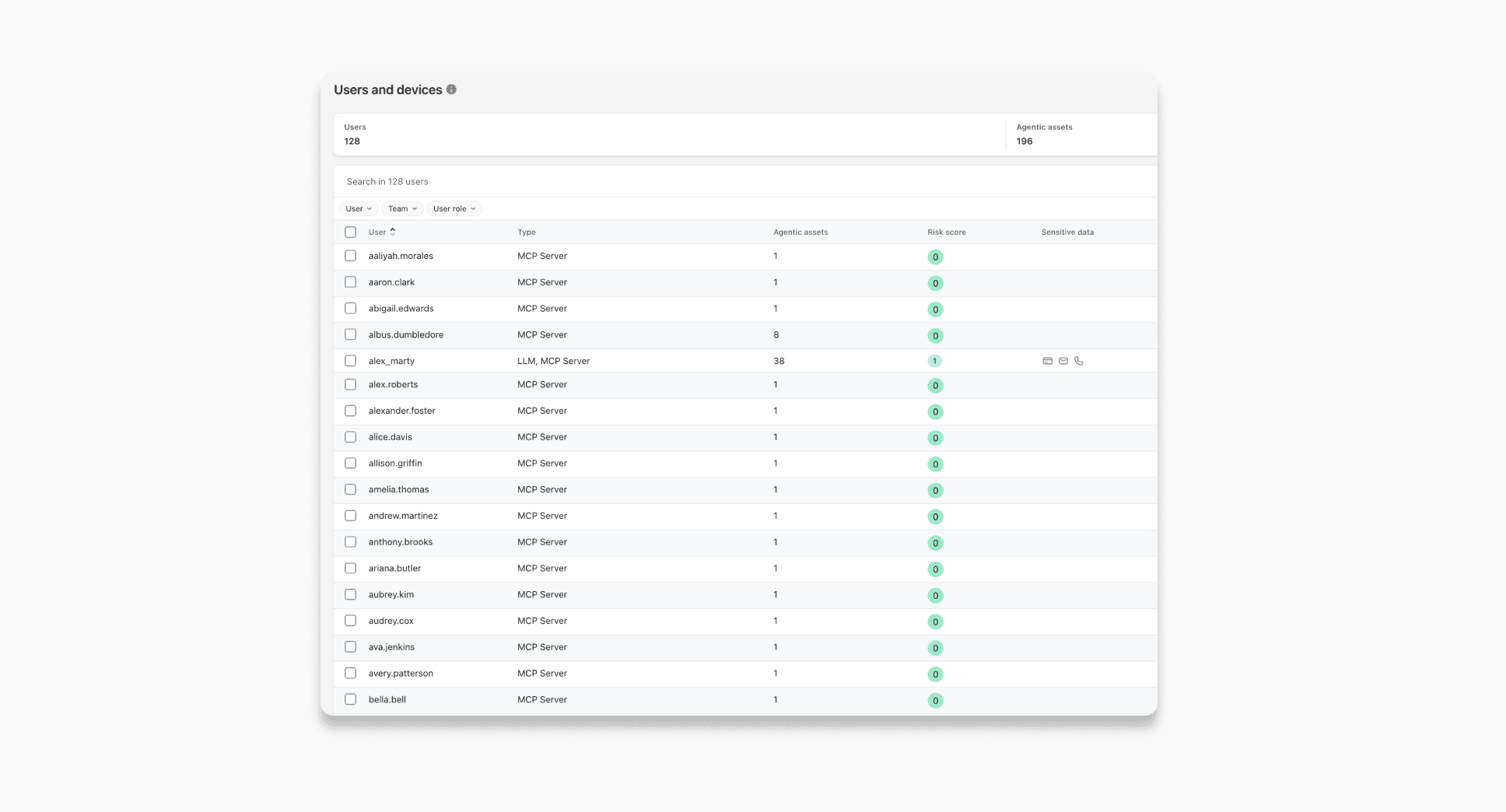Click risk score badge for aubrey.kim
This screenshot has width=1506, height=812.
pos(935,596)
